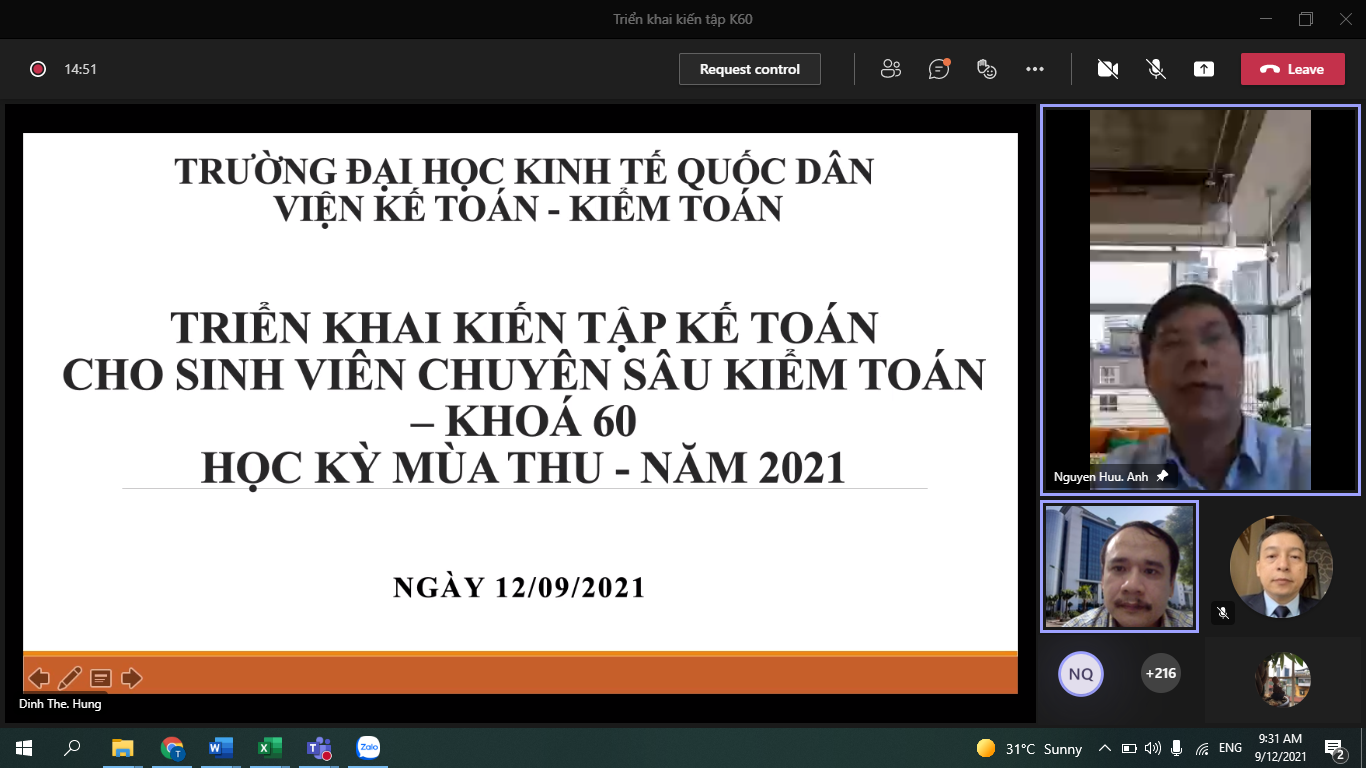
Task: Click the volume speaker tray icon
Action: (1152, 748)
